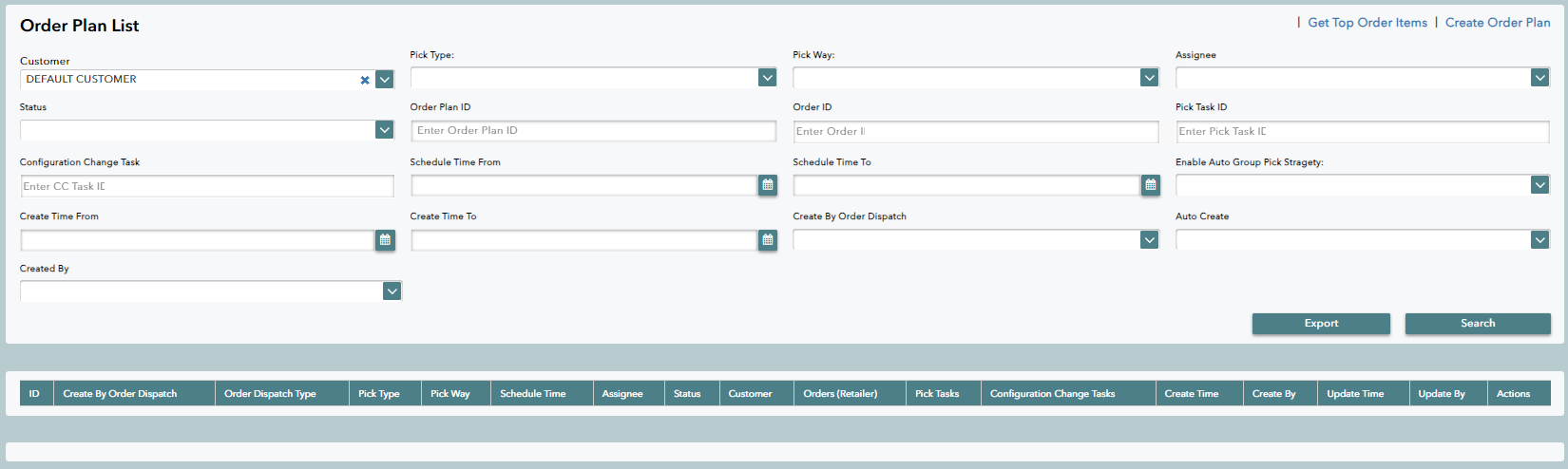Expand the Assignee dropdown

click(x=1540, y=78)
